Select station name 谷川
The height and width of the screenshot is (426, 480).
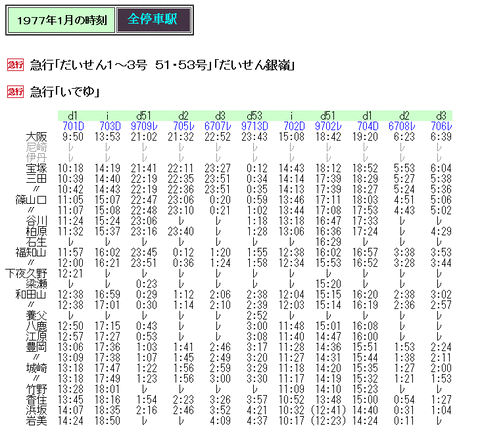coord(36,221)
